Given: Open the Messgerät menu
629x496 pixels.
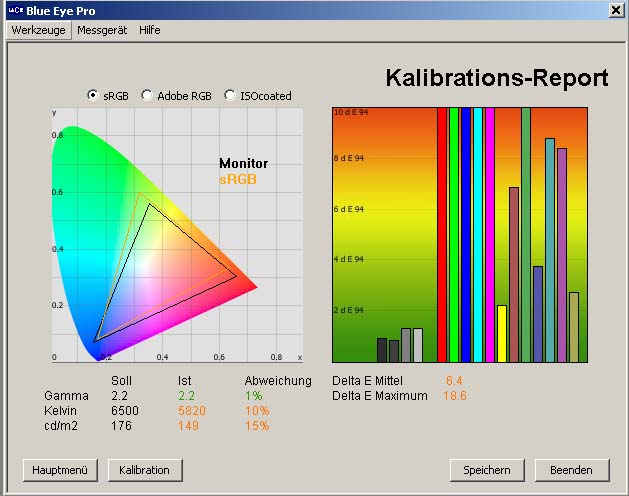Looking at the screenshot, I should 102,30.
